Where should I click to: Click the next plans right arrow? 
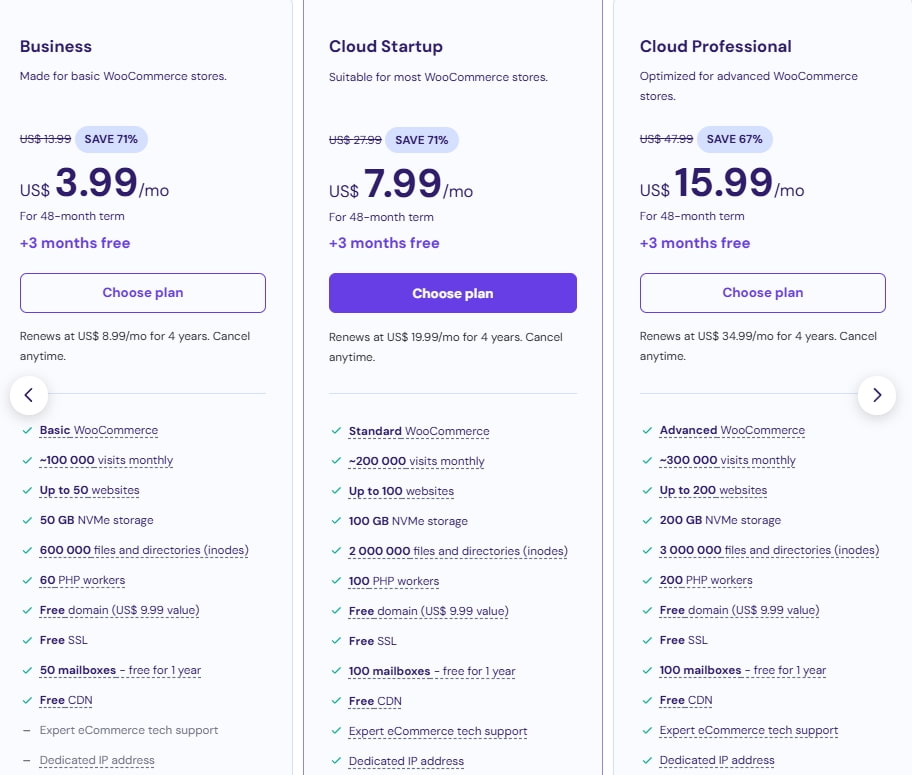877,395
